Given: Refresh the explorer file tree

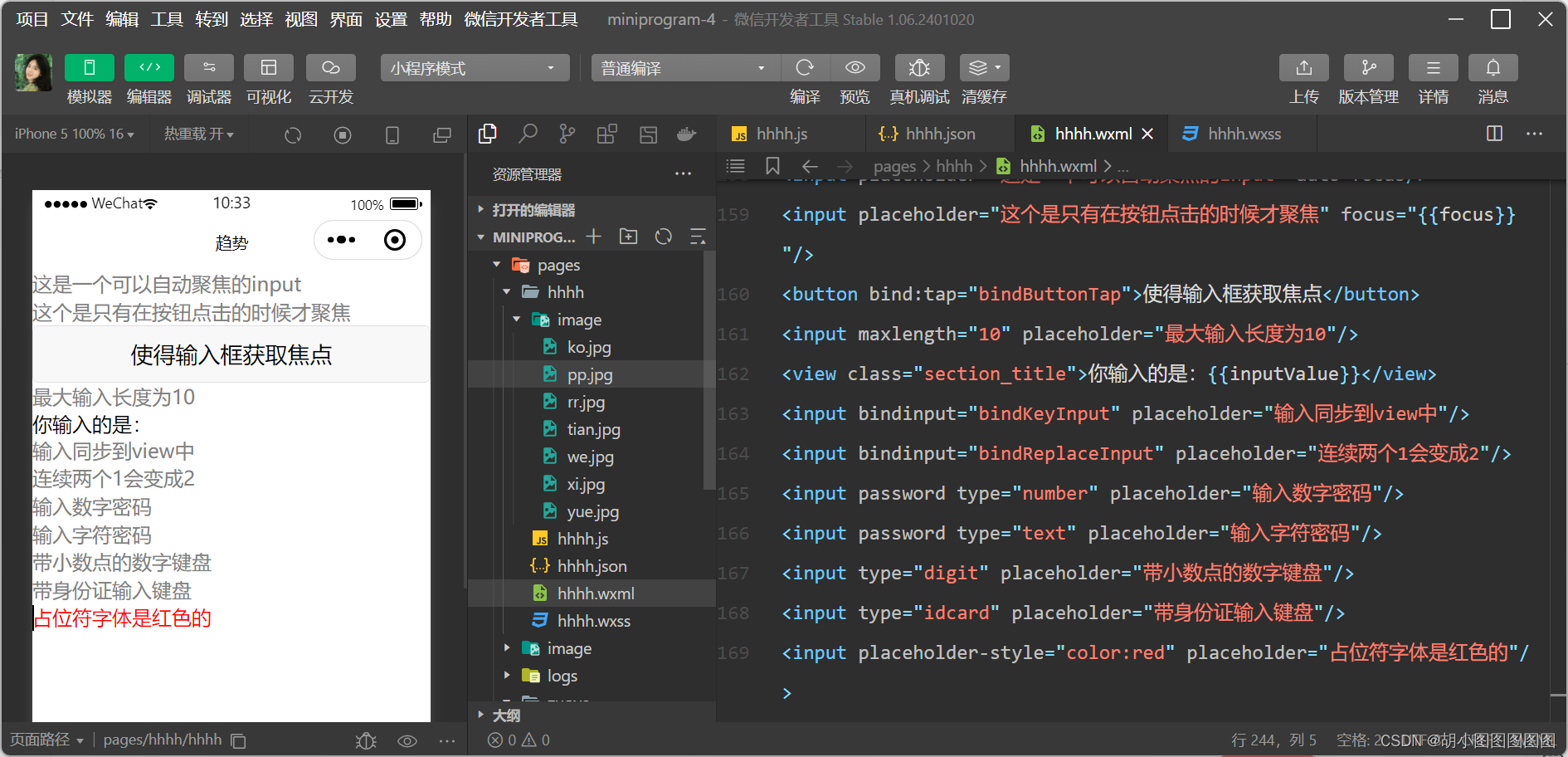Looking at the screenshot, I should click(x=664, y=237).
